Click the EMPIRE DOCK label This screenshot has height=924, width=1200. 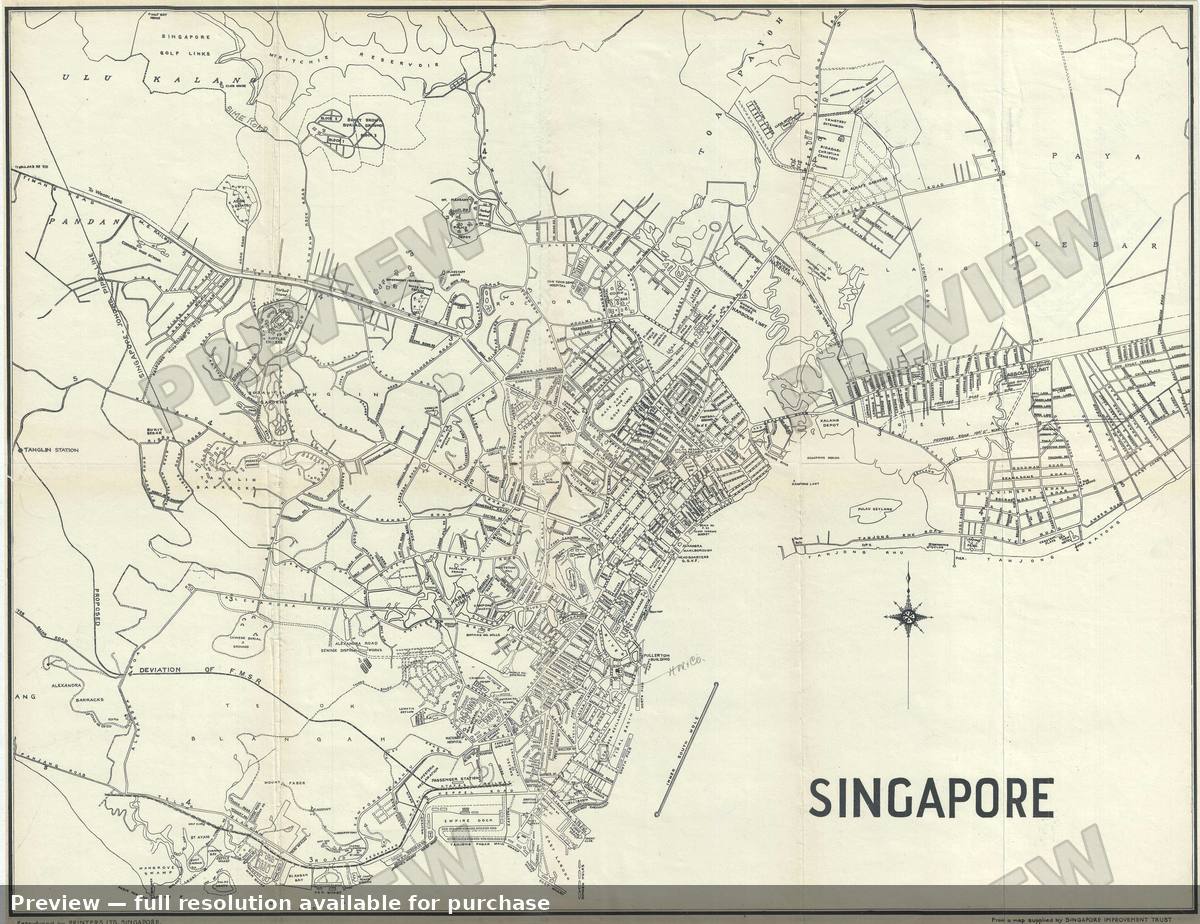470,819
